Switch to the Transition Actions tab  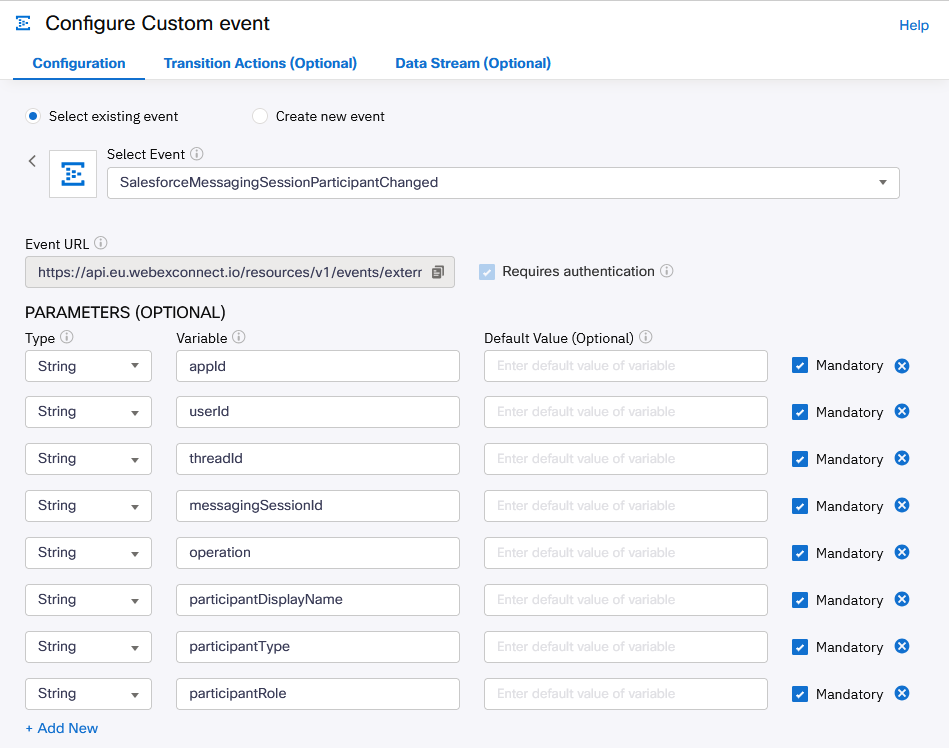260,63
